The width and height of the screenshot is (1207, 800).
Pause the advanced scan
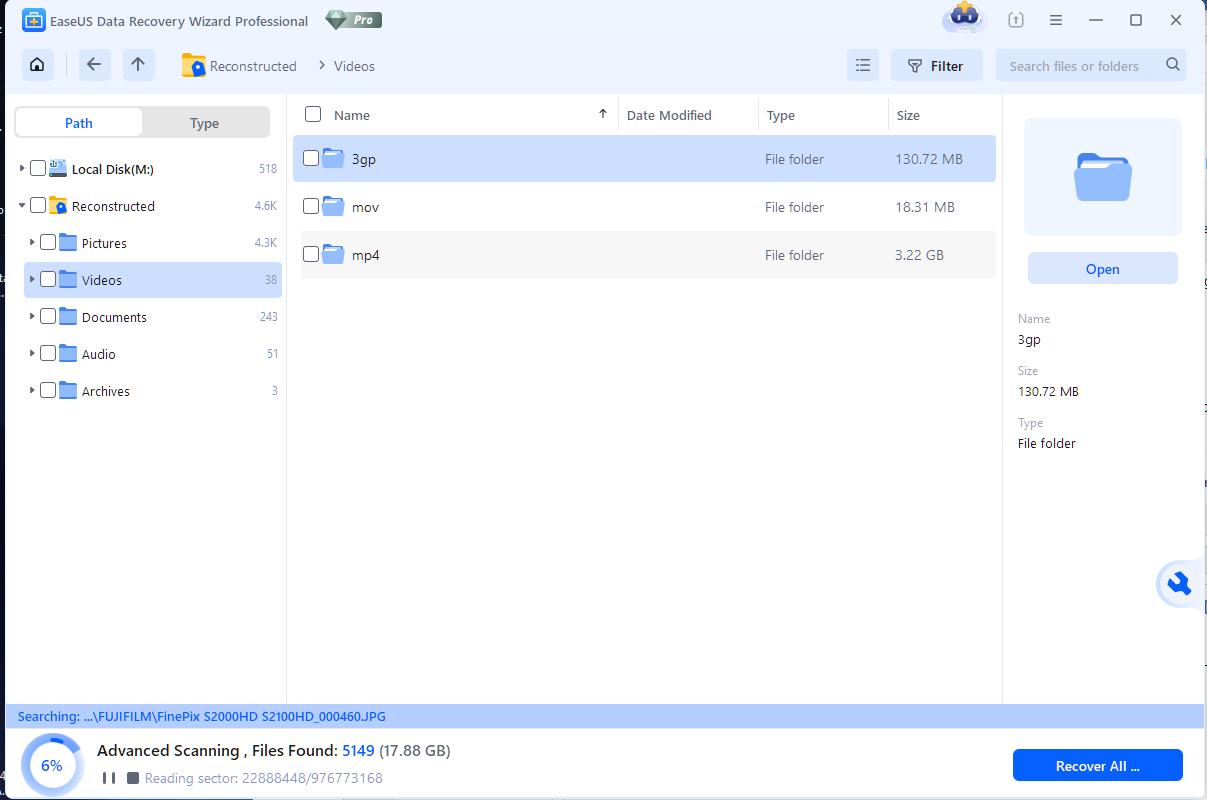click(x=108, y=778)
